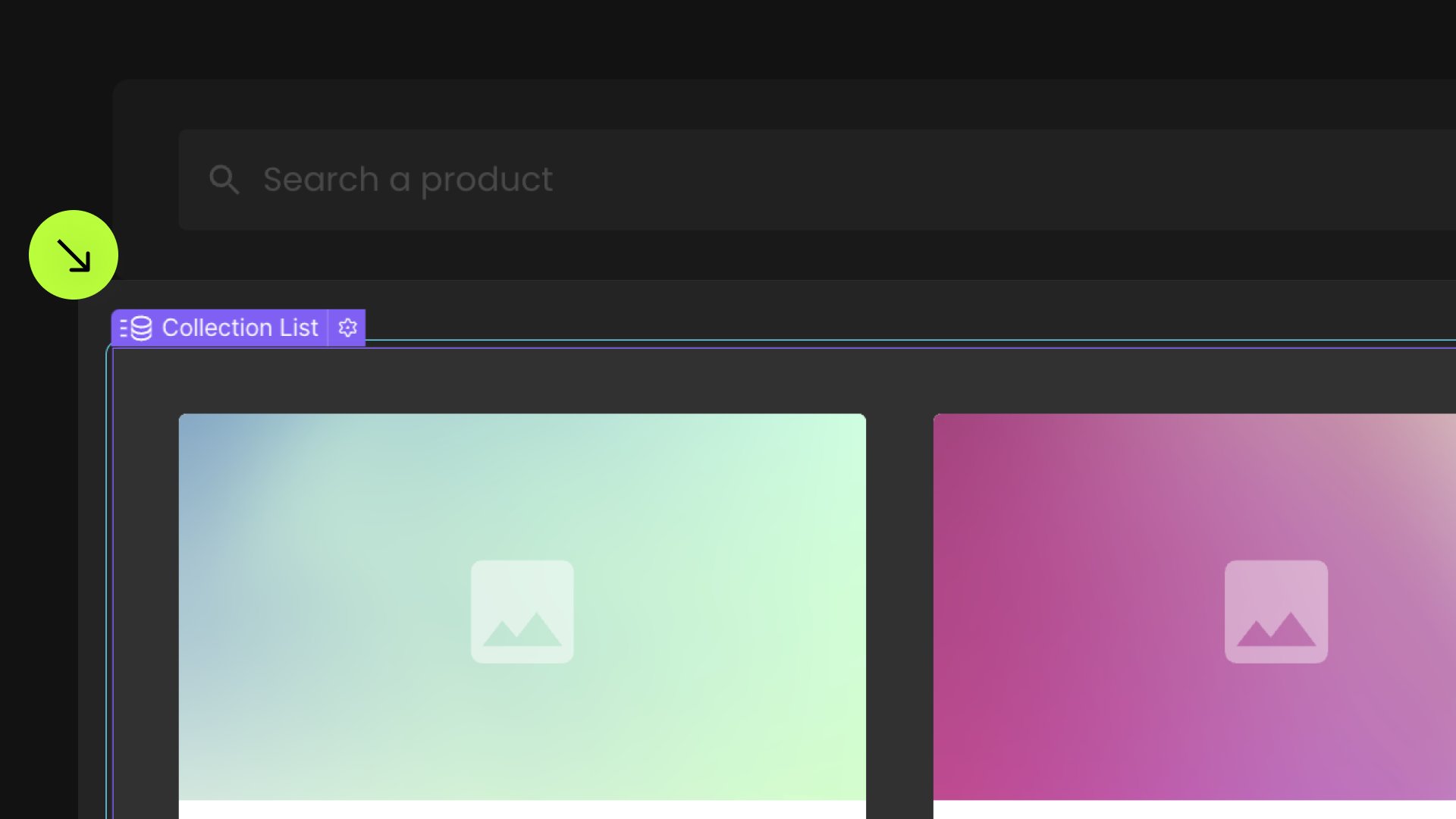
Task: Click the Collection List database icon
Action: pyautogui.click(x=136, y=328)
